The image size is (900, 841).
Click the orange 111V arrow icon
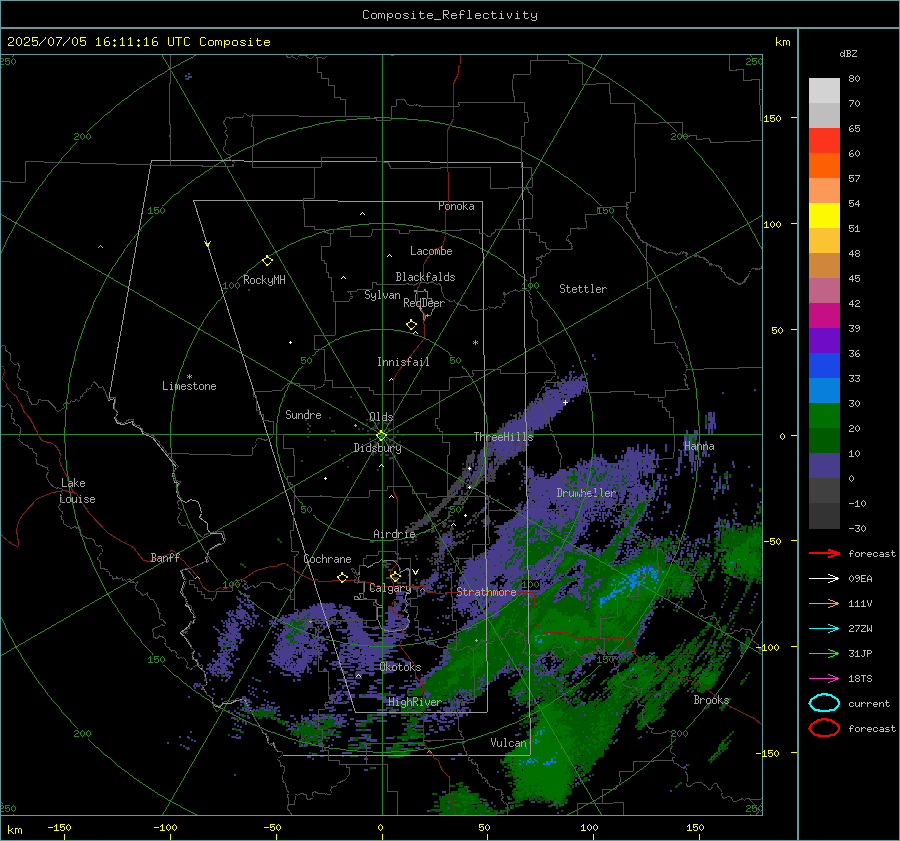tap(824, 603)
